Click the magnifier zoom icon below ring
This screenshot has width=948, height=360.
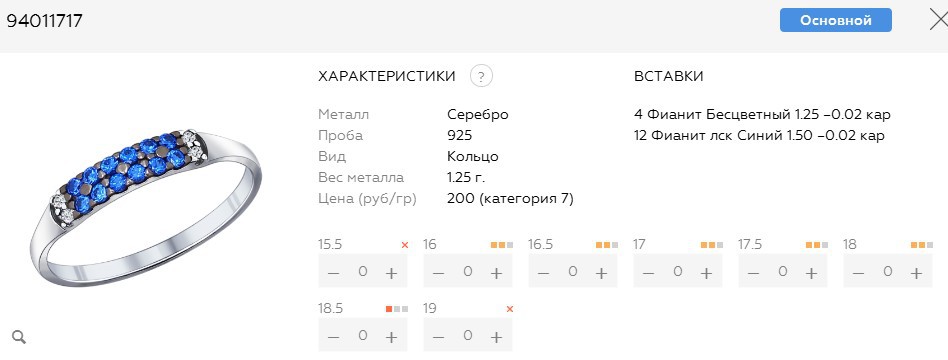[x=19, y=337]
